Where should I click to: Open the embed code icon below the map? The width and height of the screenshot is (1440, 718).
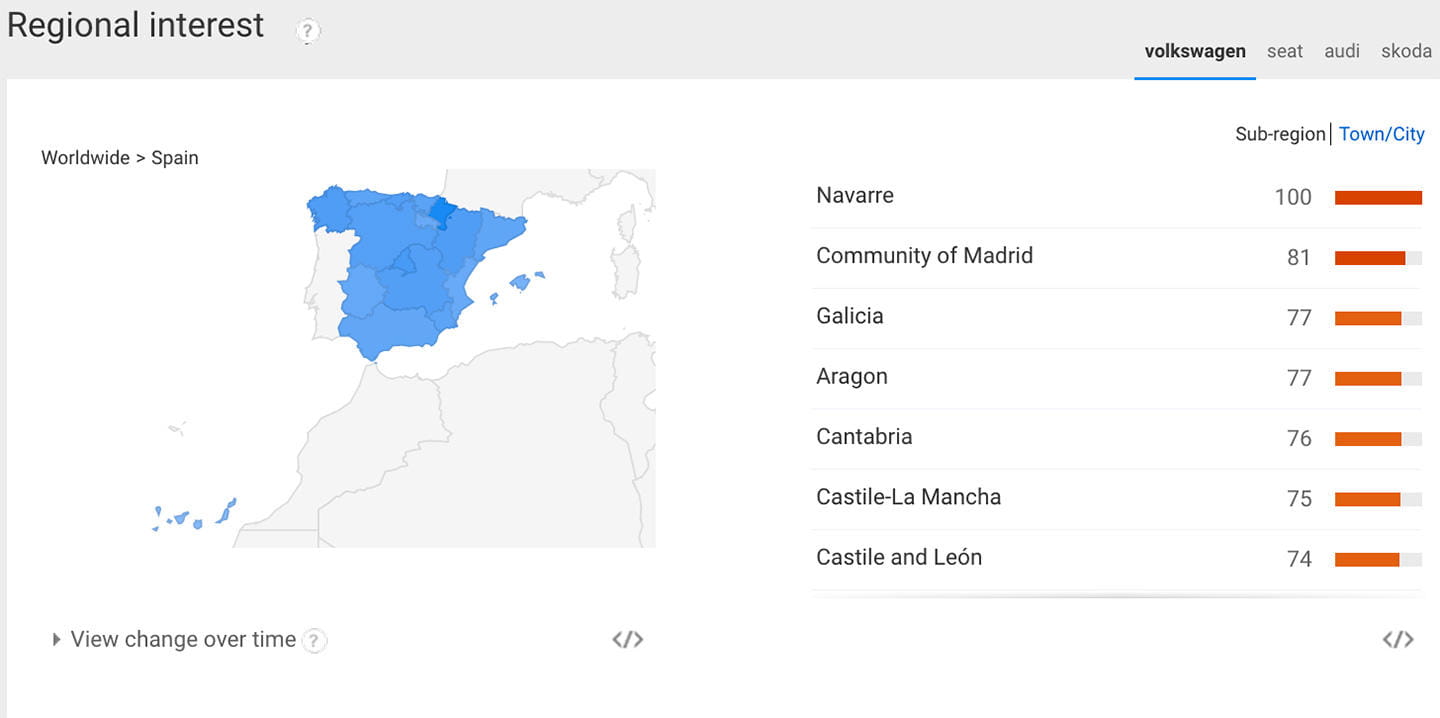[628, 640]
